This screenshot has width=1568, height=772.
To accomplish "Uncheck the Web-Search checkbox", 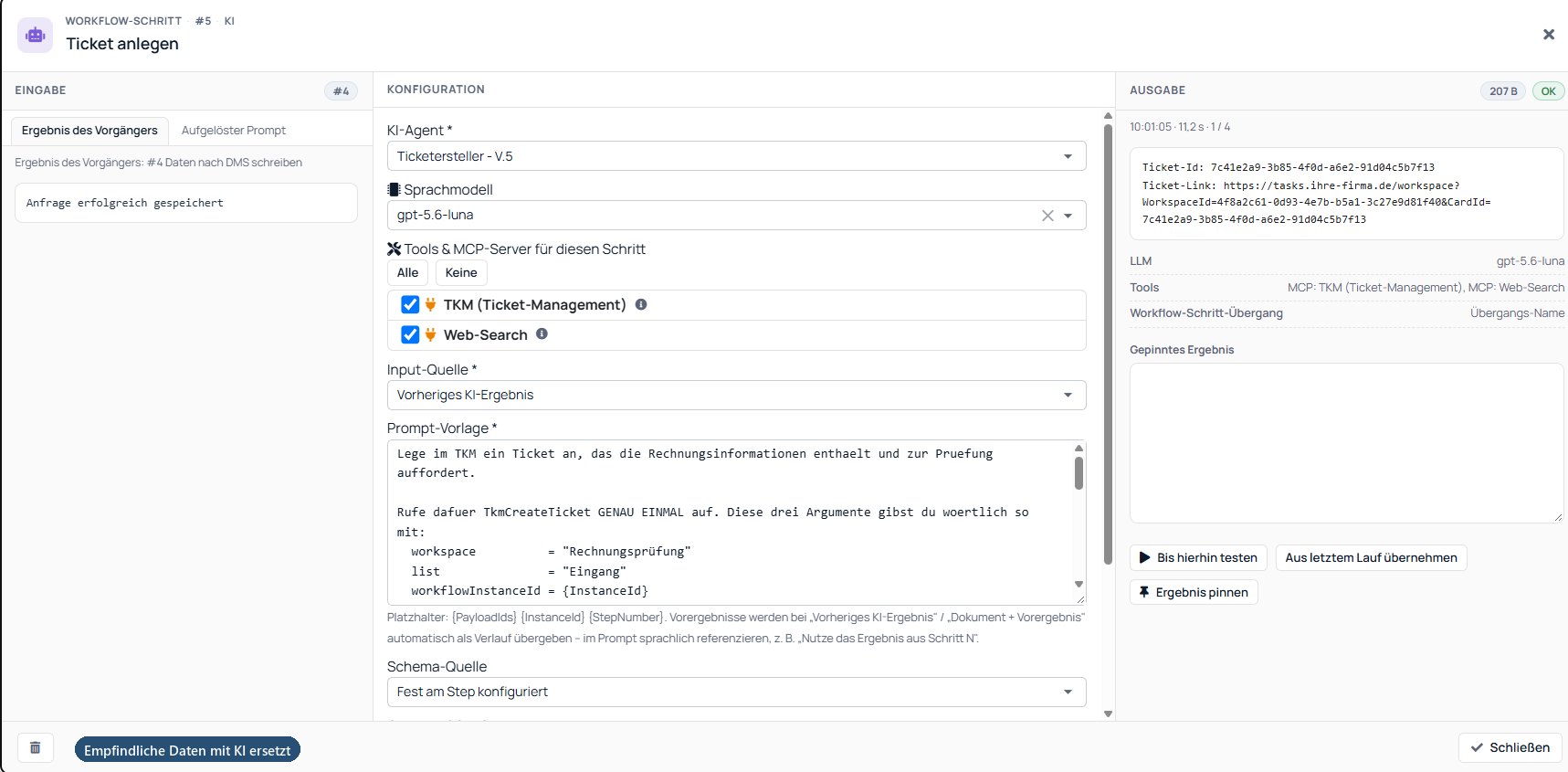I will coord(410,334).
